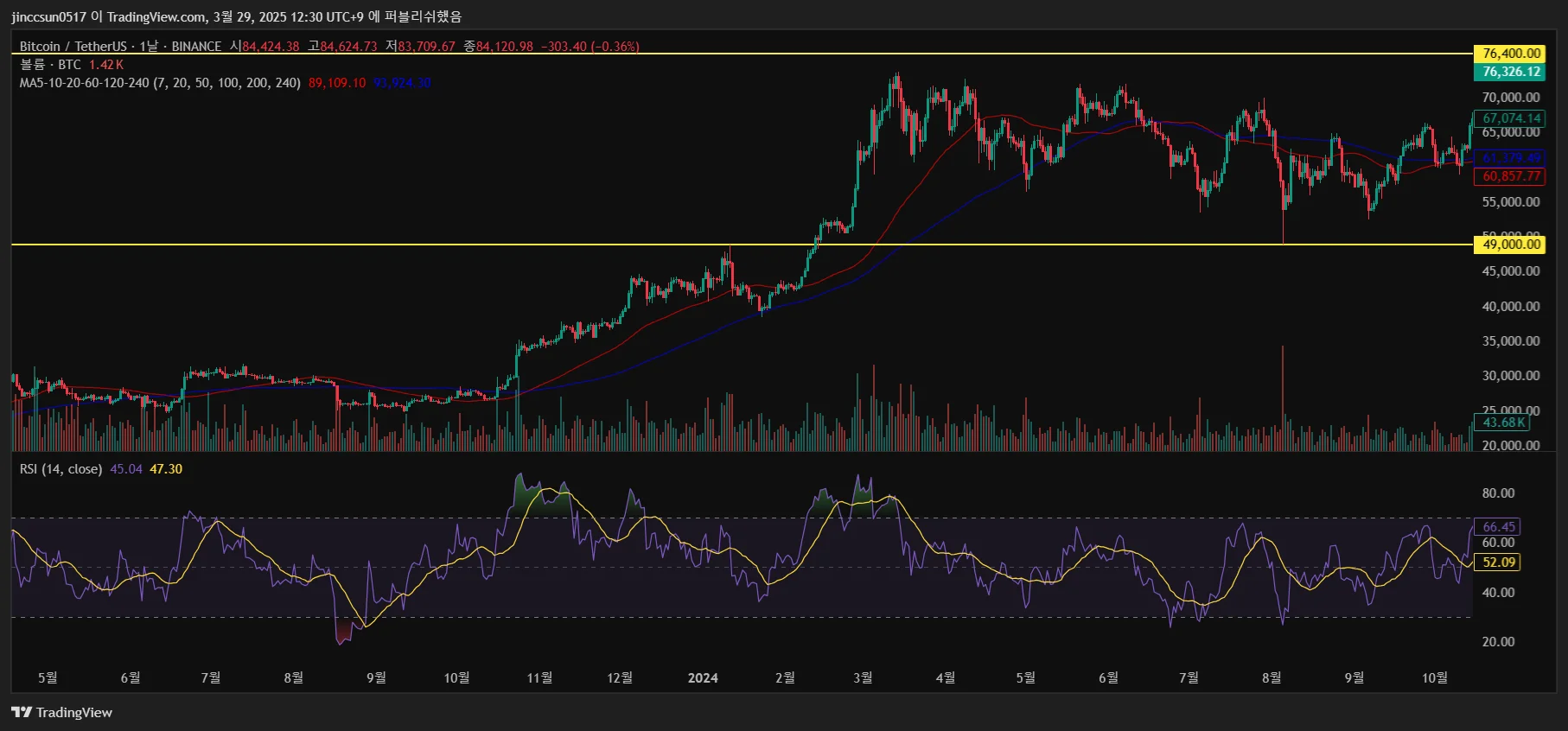Click the yellow 52.09 RSI MA label
Screen dimensions: 1568x731
1497,563
